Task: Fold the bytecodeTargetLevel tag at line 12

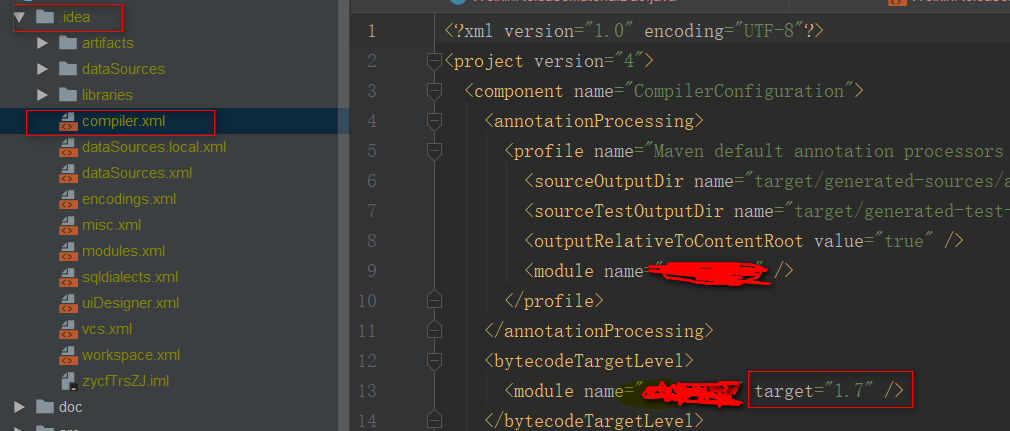Action: tap(434, 360)
